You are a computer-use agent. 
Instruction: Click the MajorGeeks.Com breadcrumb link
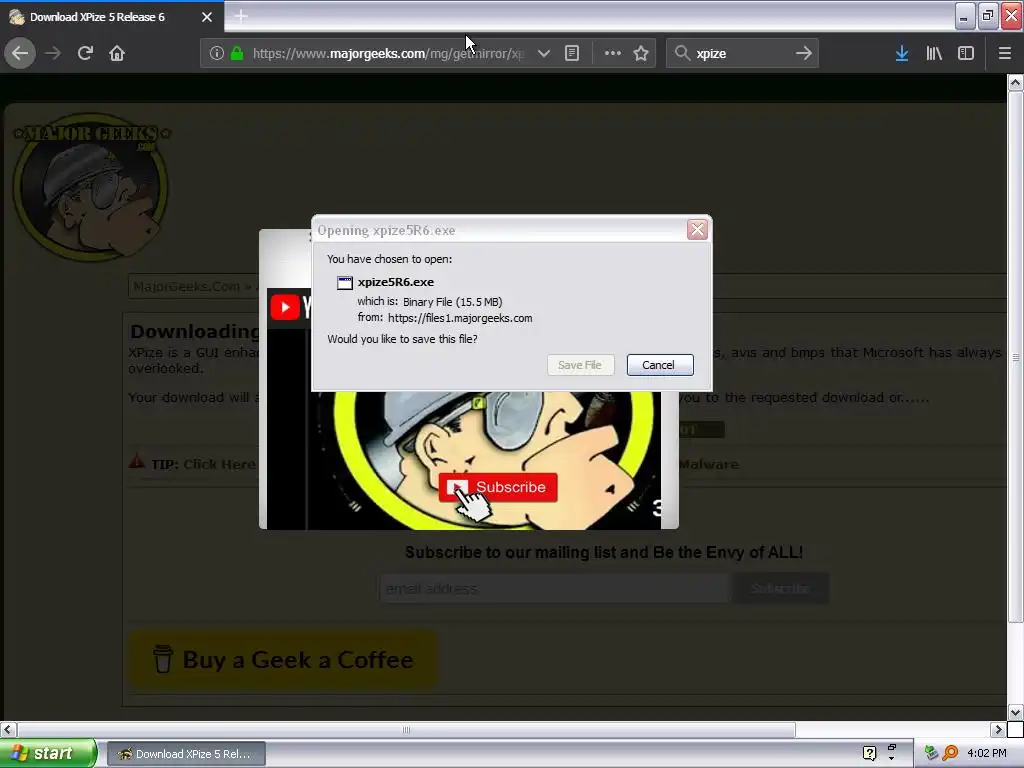click(187, 287)
